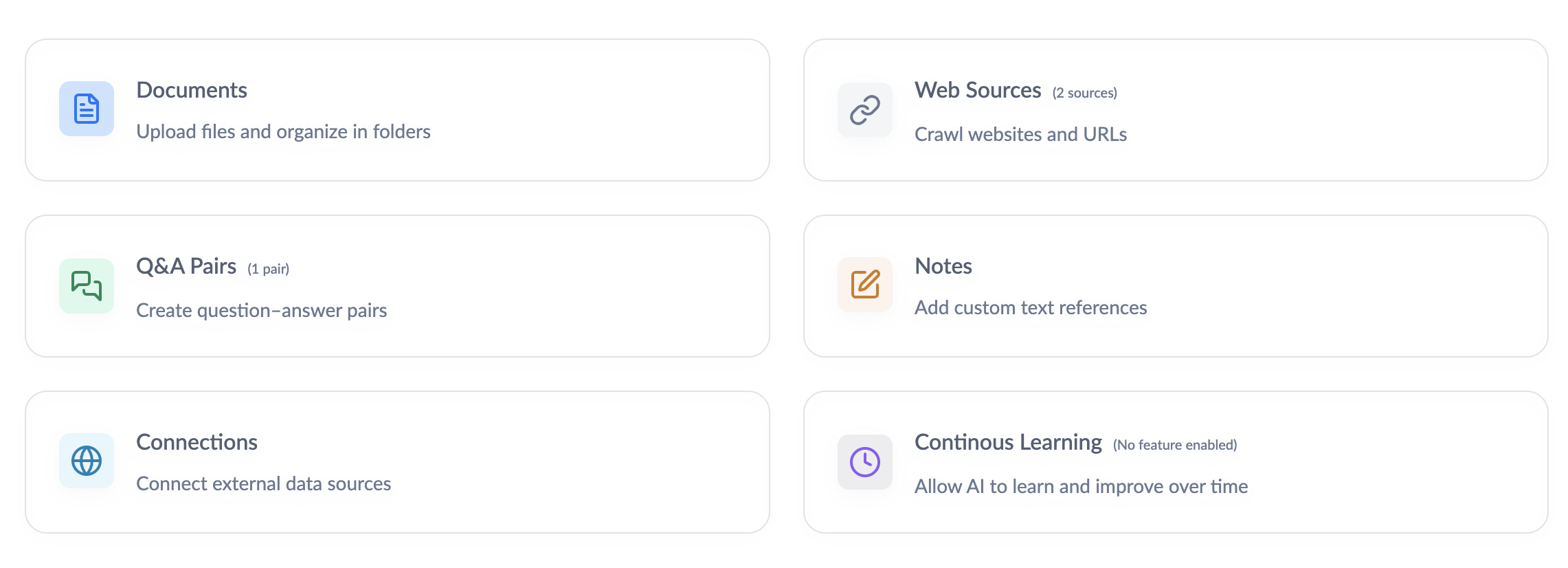Click "Create question-answer pairs" description
Screen dimensions: 1568x568
pyautogui.click(x=261, y=310)
